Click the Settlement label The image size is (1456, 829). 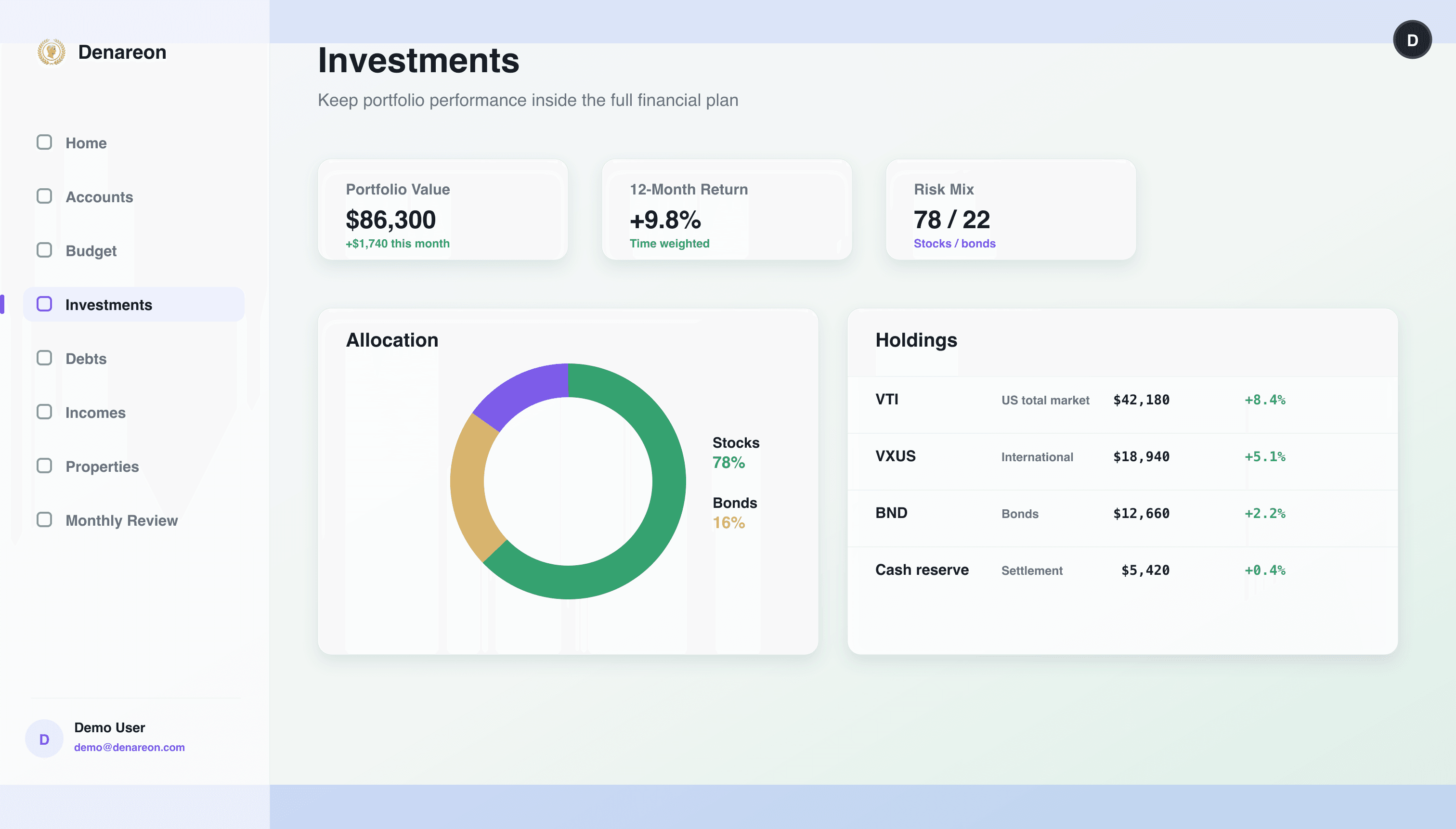pyautogui.click(x=1032, y=570)
